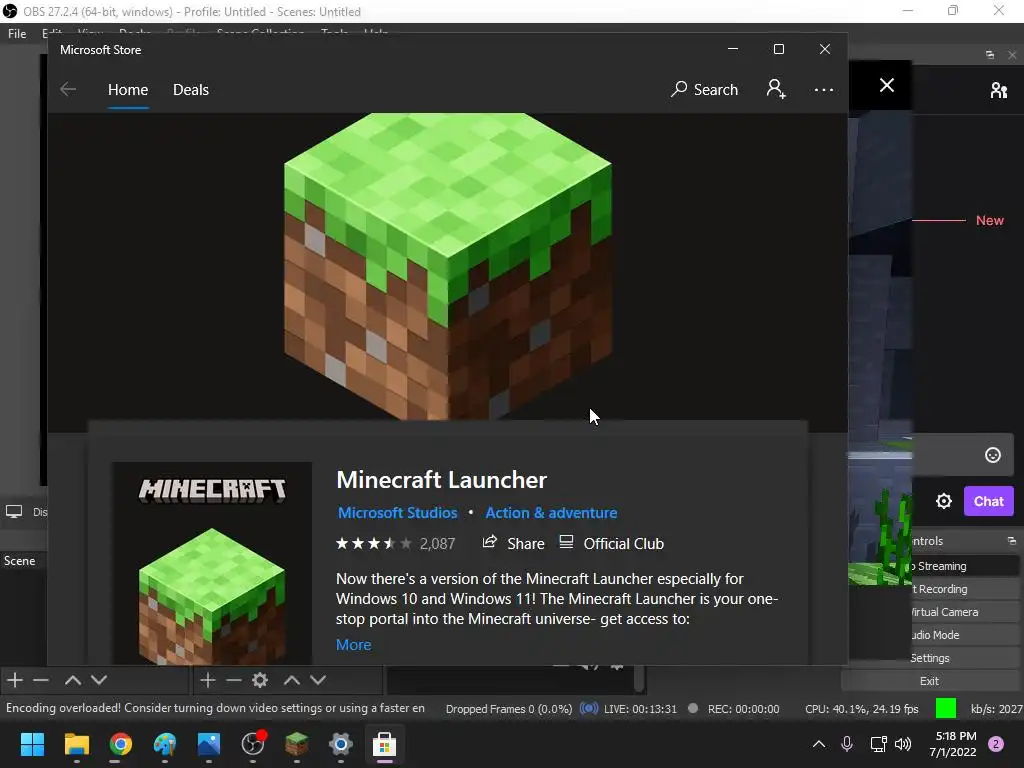Select the Scene entry in the Scenes list

pos(22,561)
